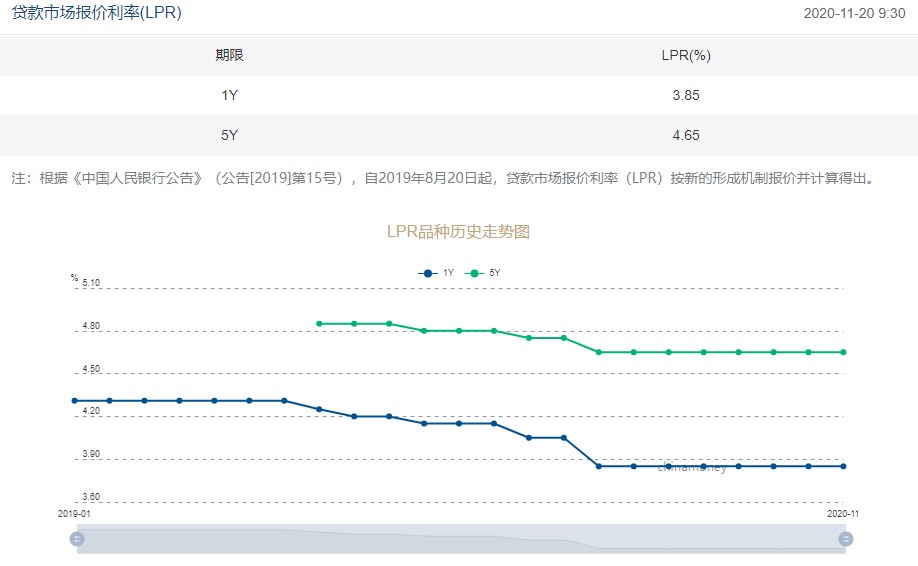Image resolution: width=918 pixels, height=566 pixels.
Task: Click the middle of the chart range slider
Action: click(x=461, y=538)
